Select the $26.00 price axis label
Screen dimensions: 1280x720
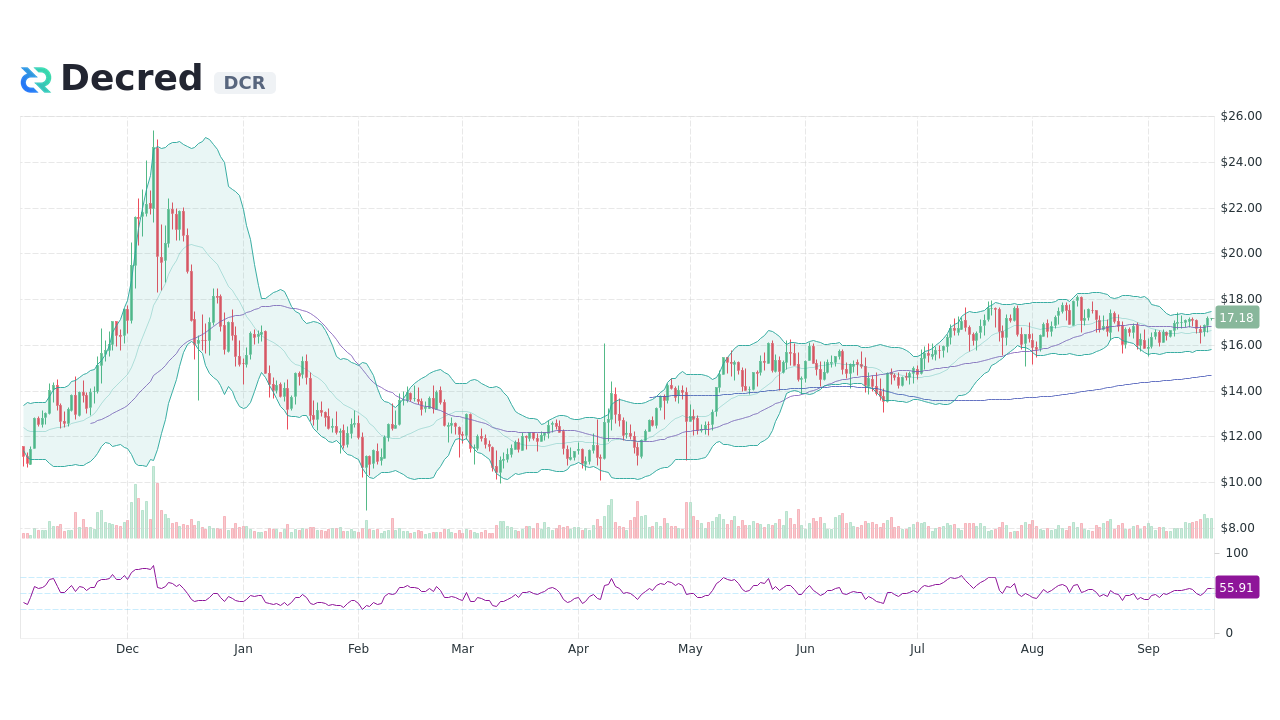click(1239, 115)
